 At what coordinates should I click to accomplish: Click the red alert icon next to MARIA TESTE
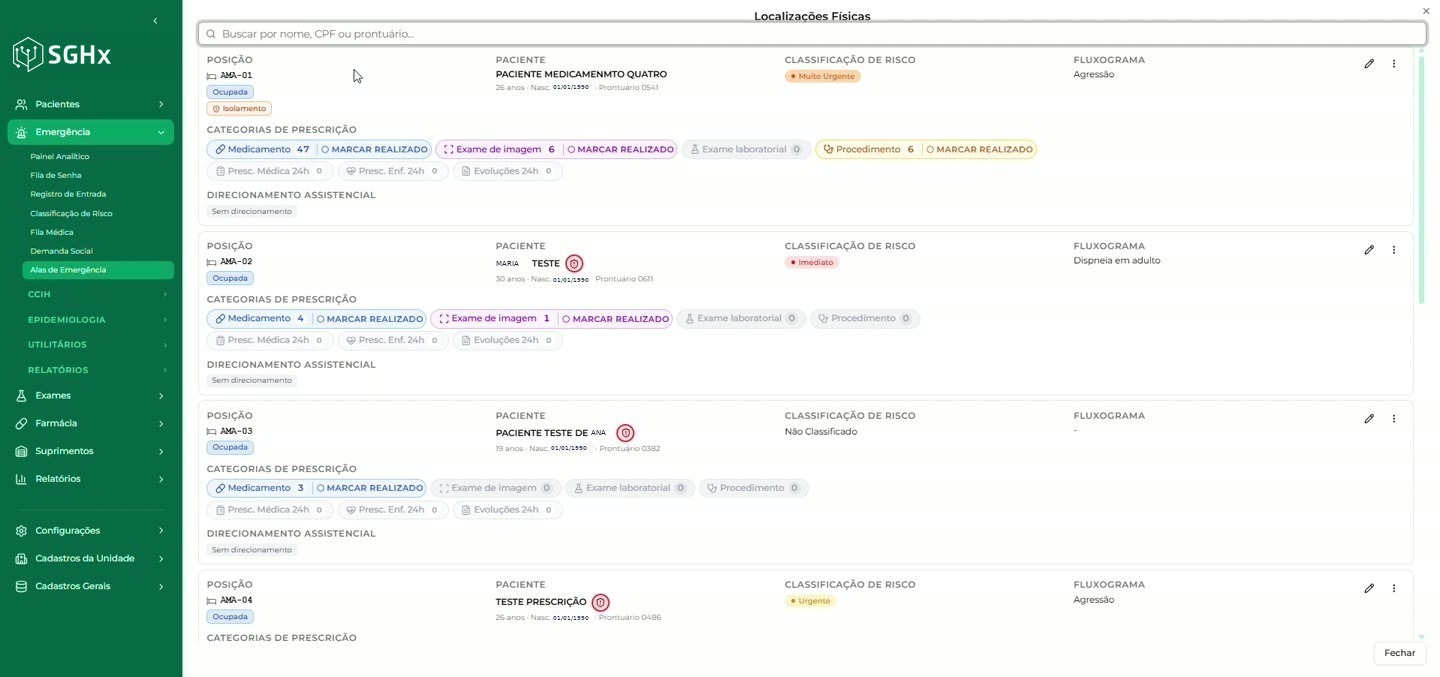point(574,264)
